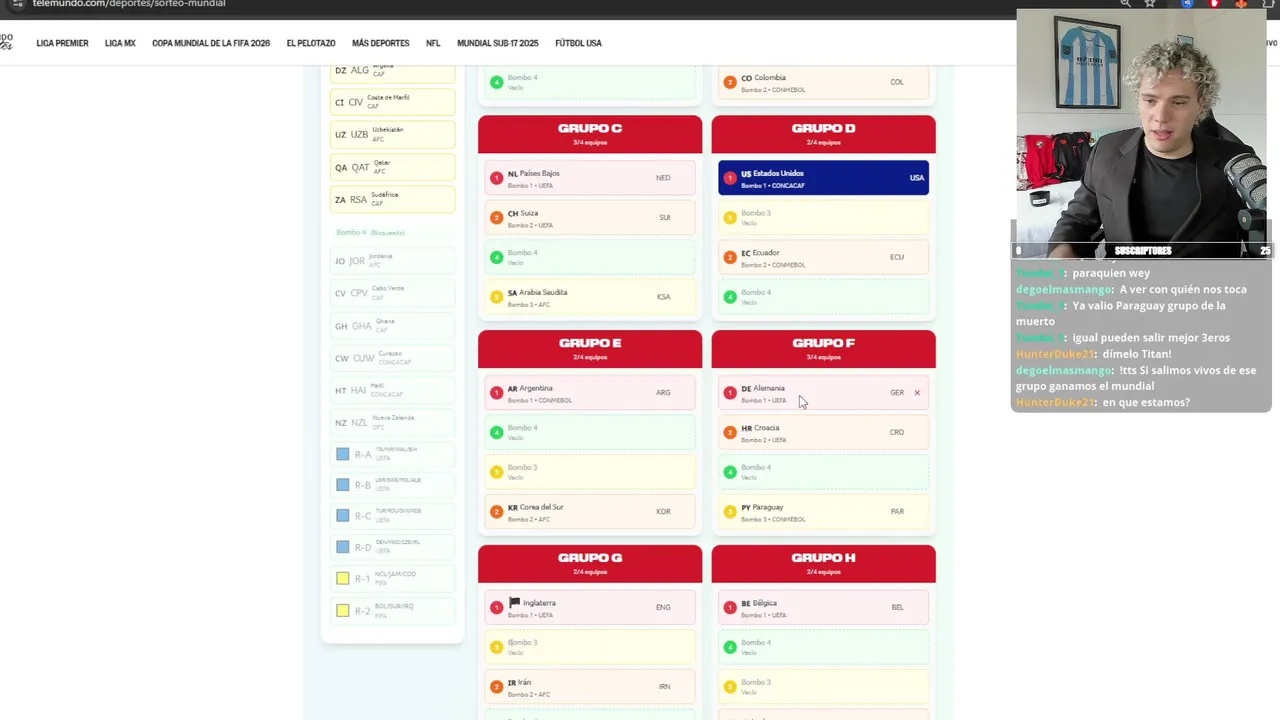
Task: Select QAT Qatar team card
Action: [393, 167]
